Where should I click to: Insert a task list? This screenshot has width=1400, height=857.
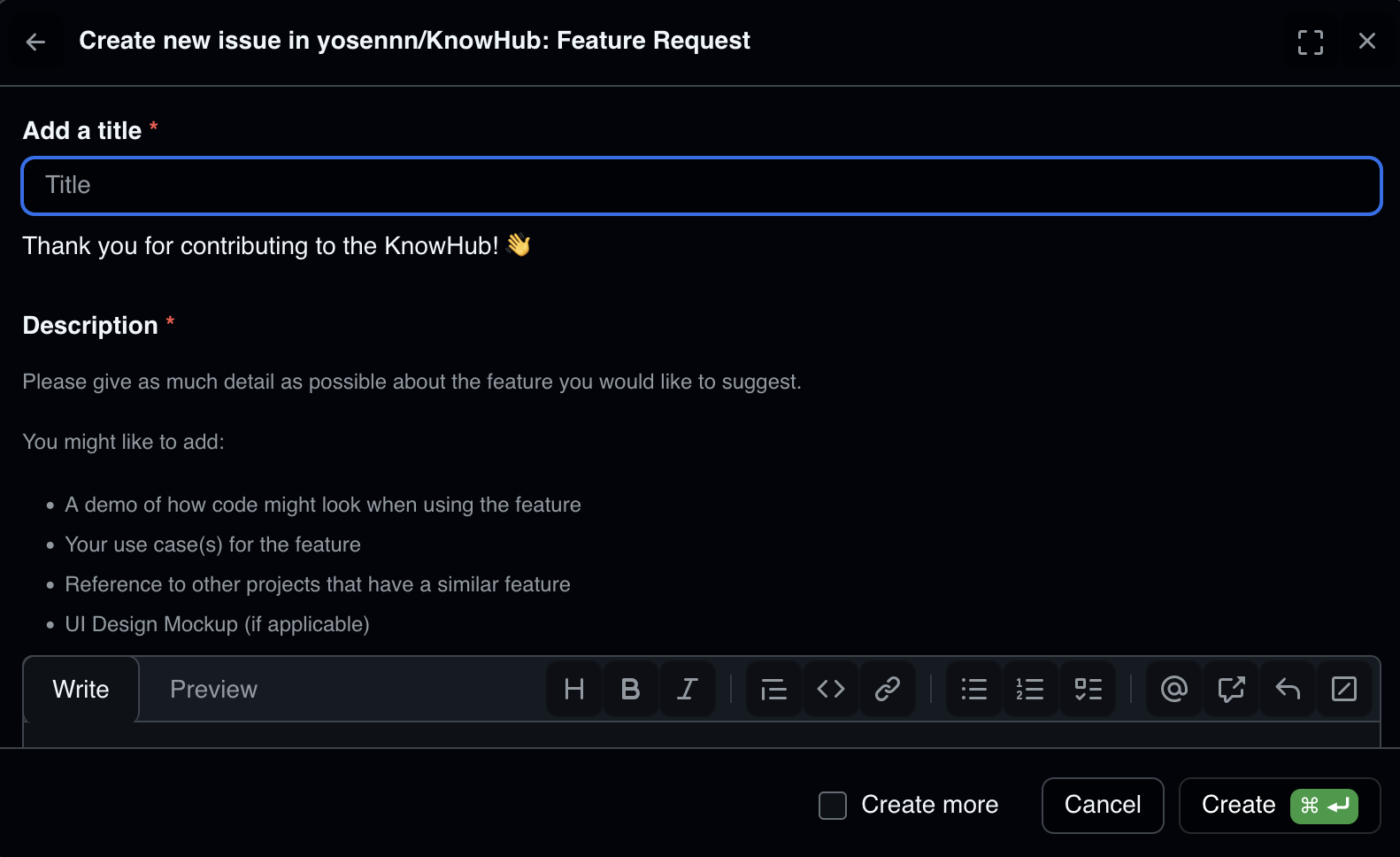pos(1088,689)
